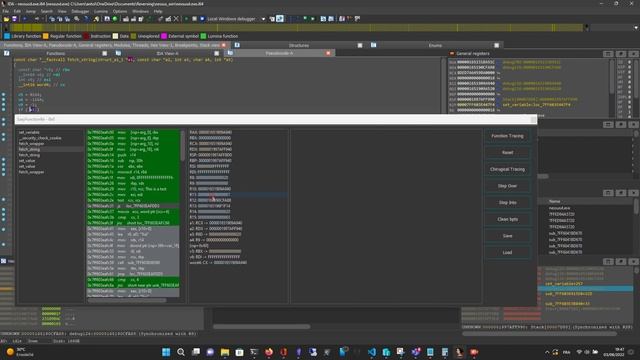Click the Regular function color legend swatch

point(46,36)
